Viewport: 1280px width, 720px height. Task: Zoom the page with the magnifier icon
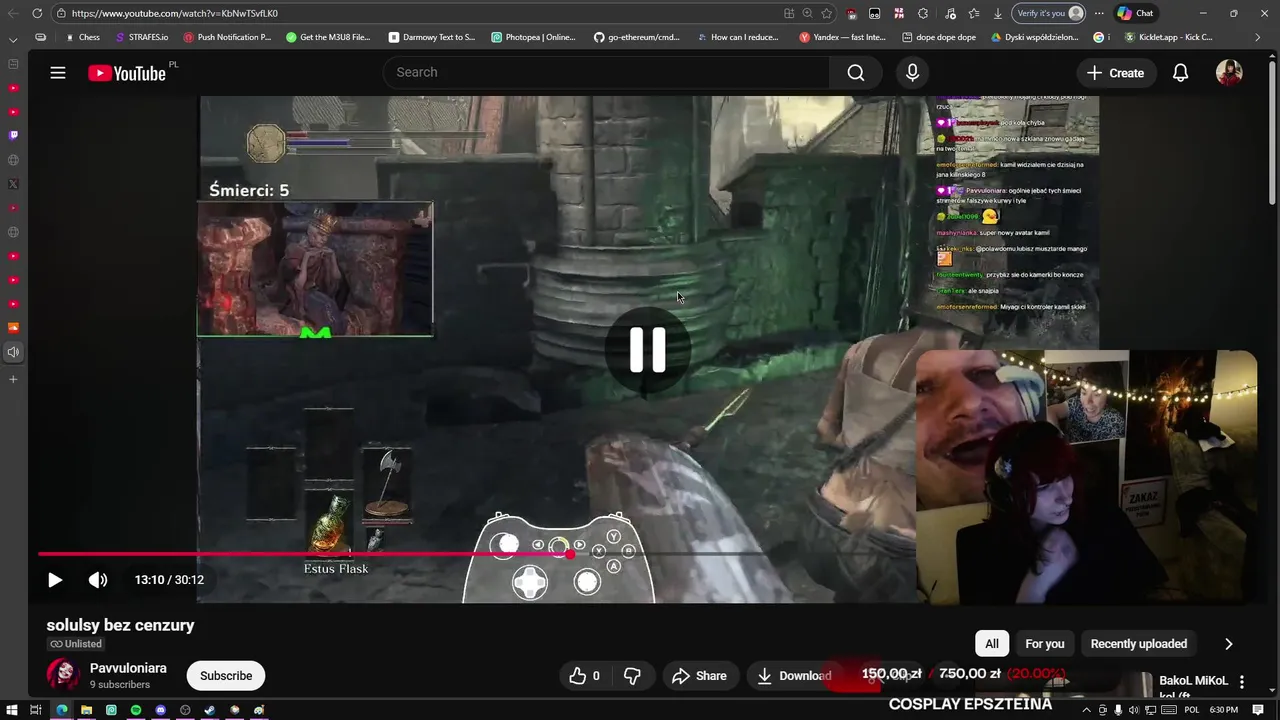pyautogui.click(x=807, y=13)
